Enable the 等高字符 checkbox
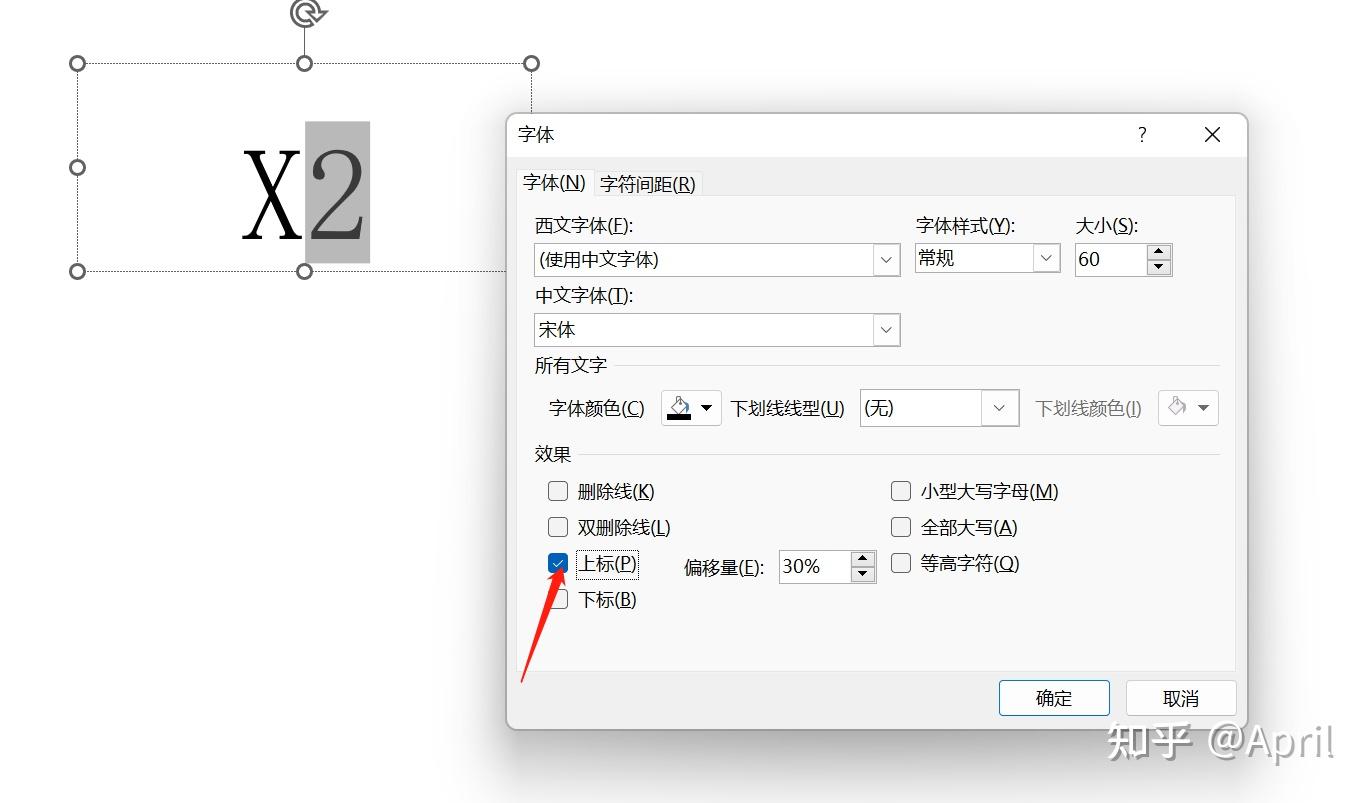This screenshot has height=803, width=1369. 900,563
